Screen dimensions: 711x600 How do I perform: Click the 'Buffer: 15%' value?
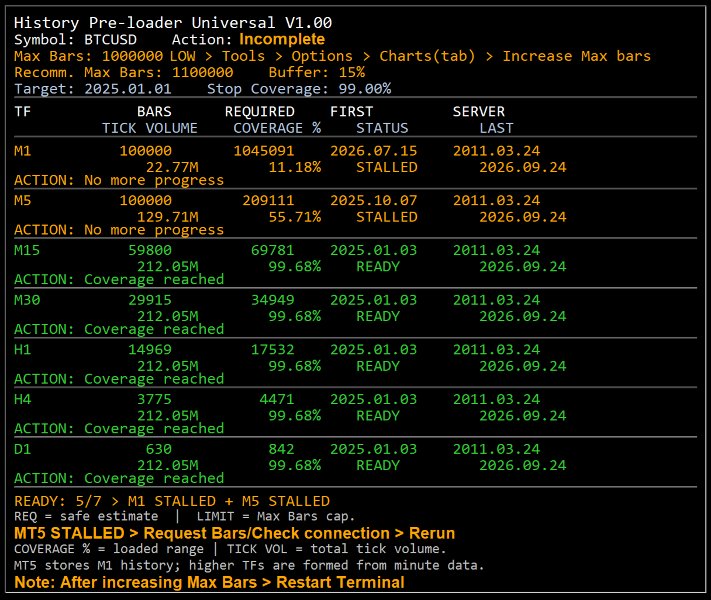tap(317, 73)
